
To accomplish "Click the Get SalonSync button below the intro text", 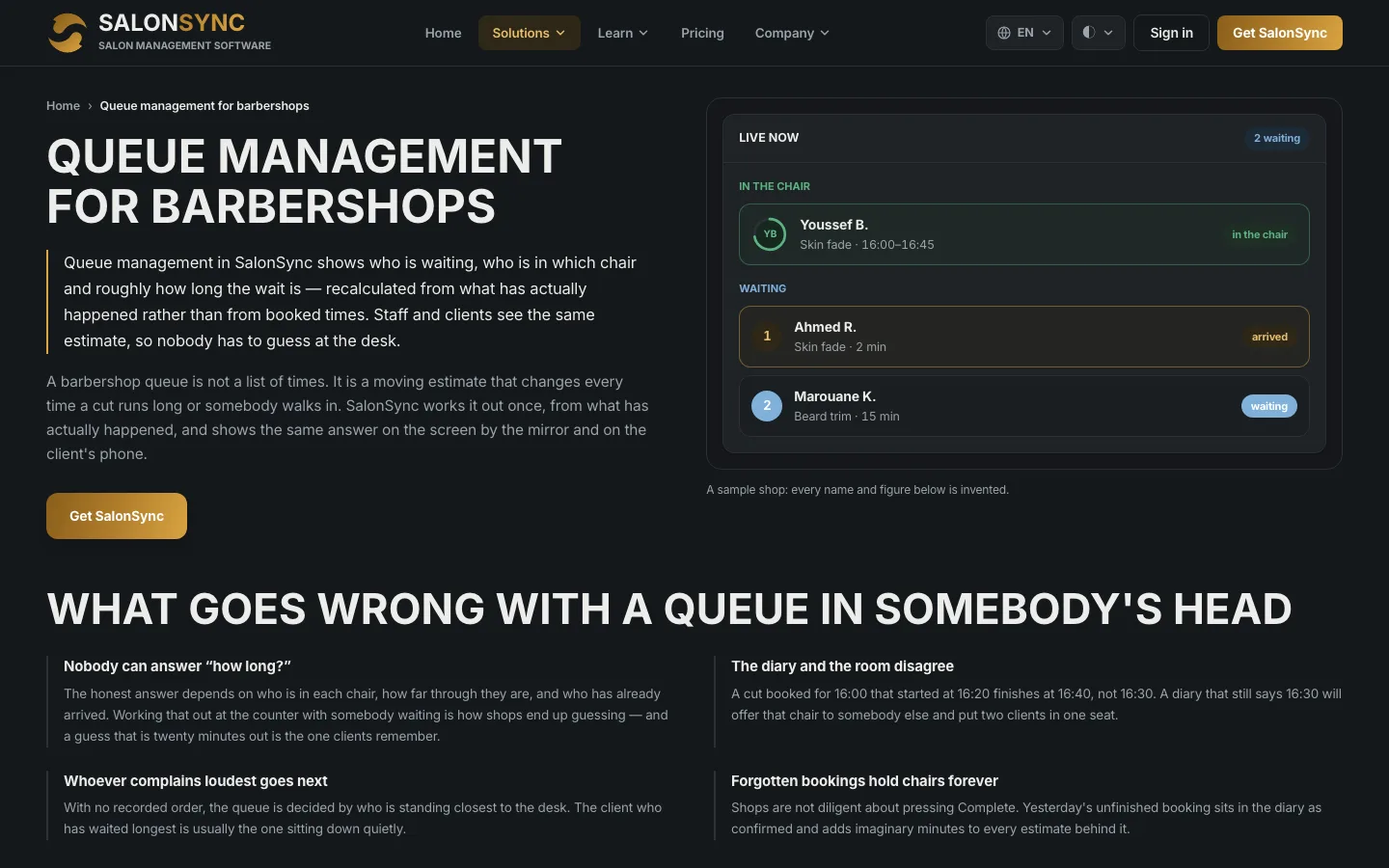I will coord(117,516).
